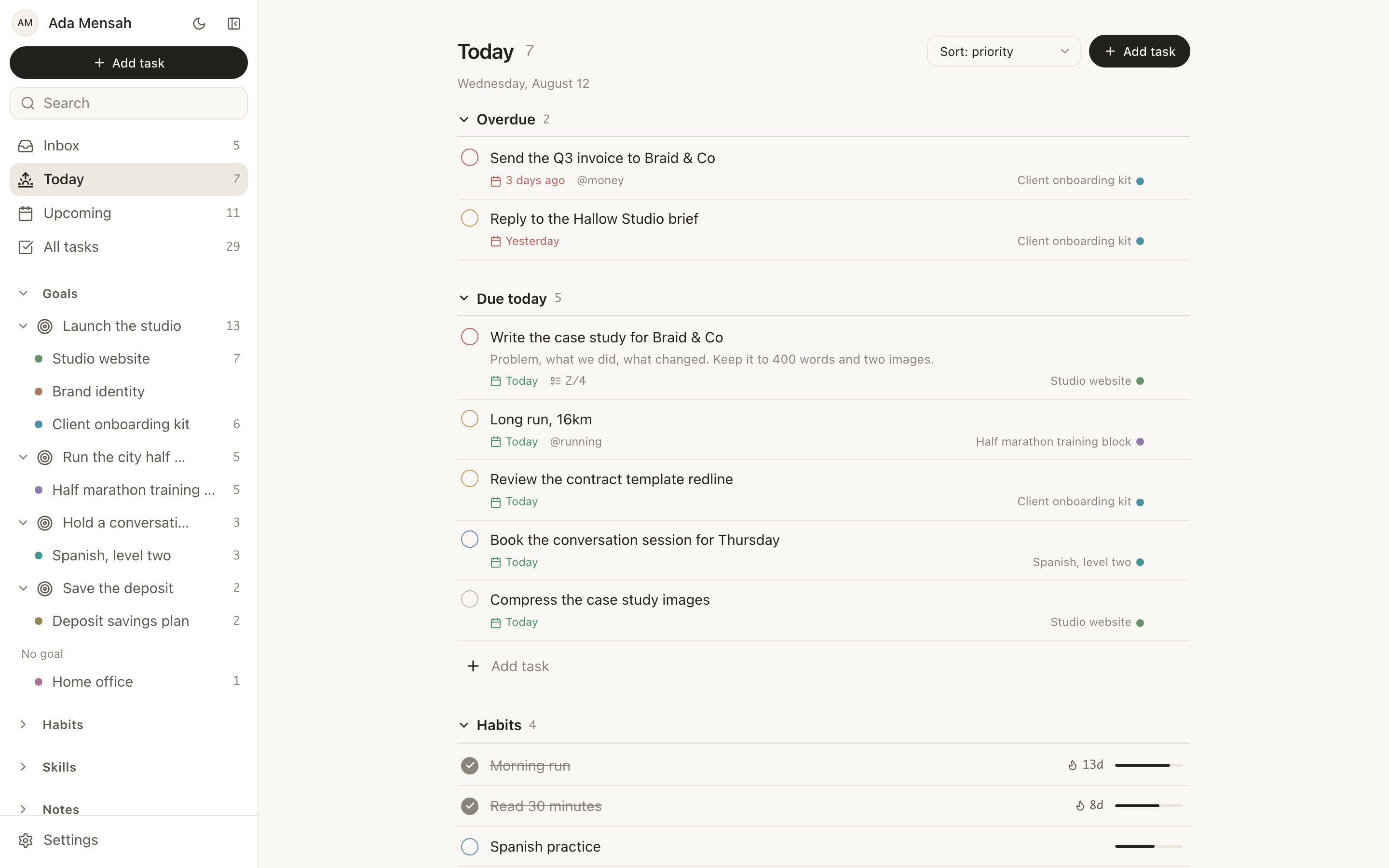This screenshot has height=868, width=1389.
Task: Click the All tasks checkbox icon
Action: (x=25, y=247)
